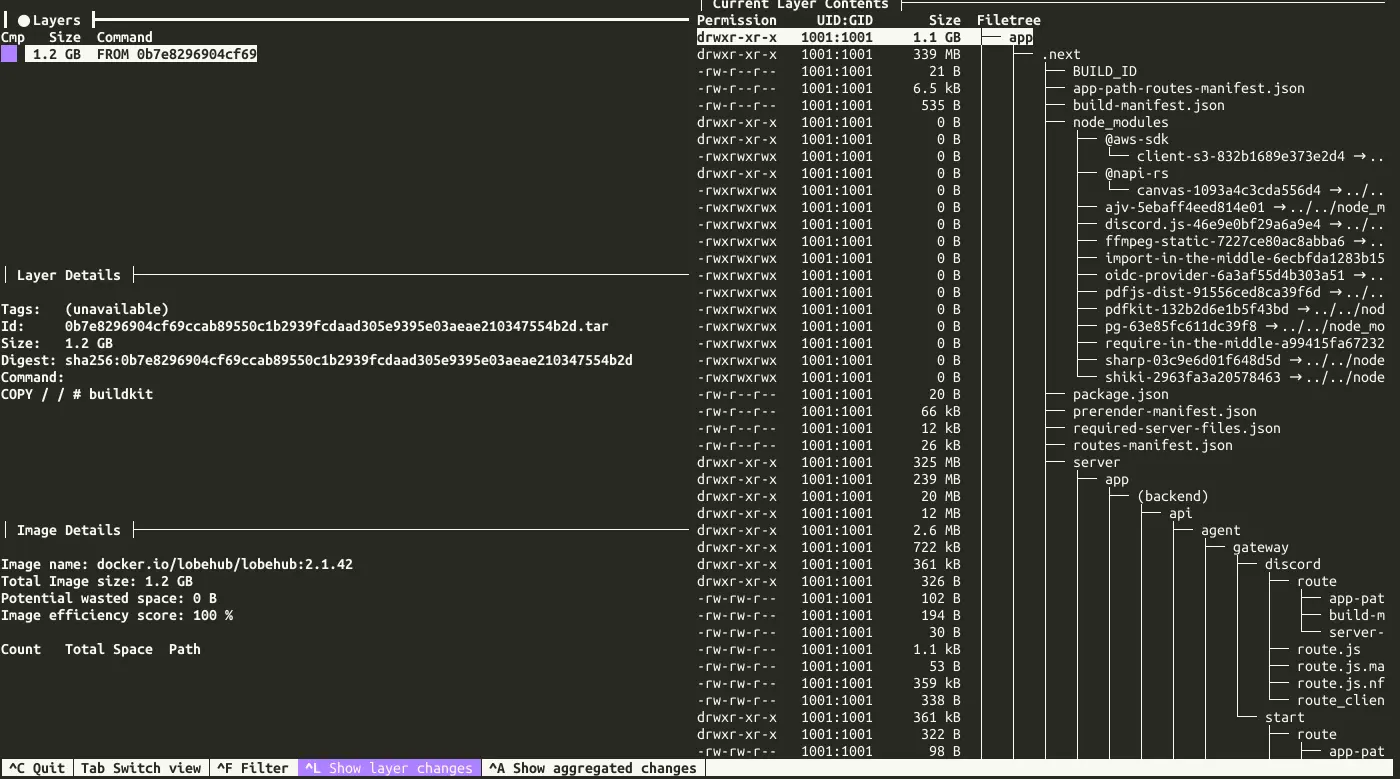1400x779 pixels.
Task: Toggle the Filter option in bottom bar
Action: [253, 768]
